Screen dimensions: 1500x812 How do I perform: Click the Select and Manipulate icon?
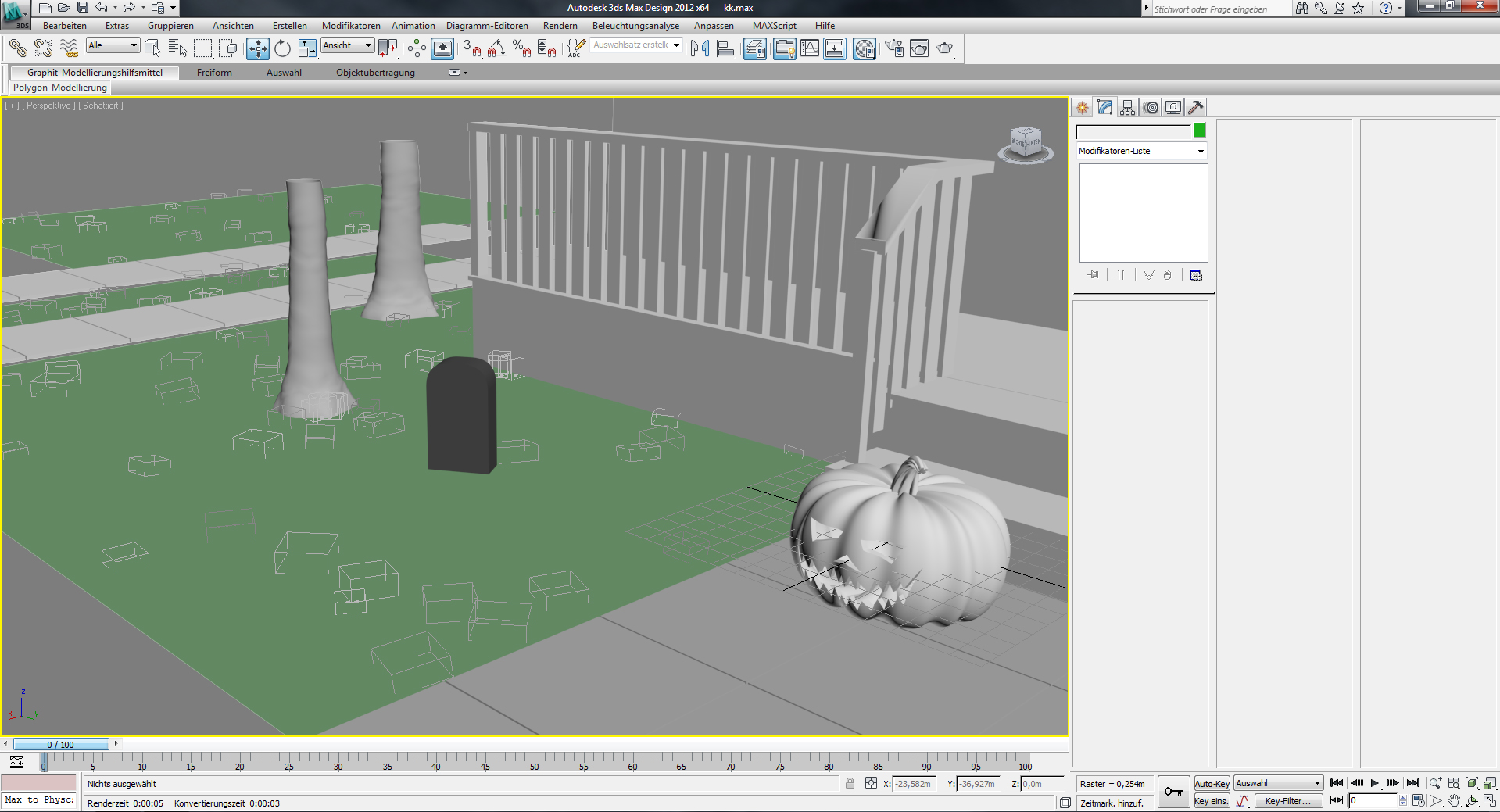pyautogui.click(x=417, y=48)
